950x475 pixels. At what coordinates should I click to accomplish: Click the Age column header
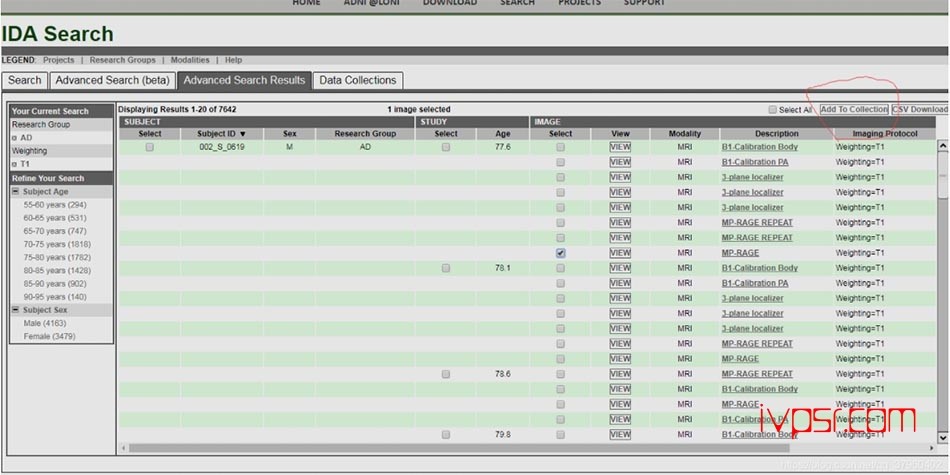pos(503,134)
